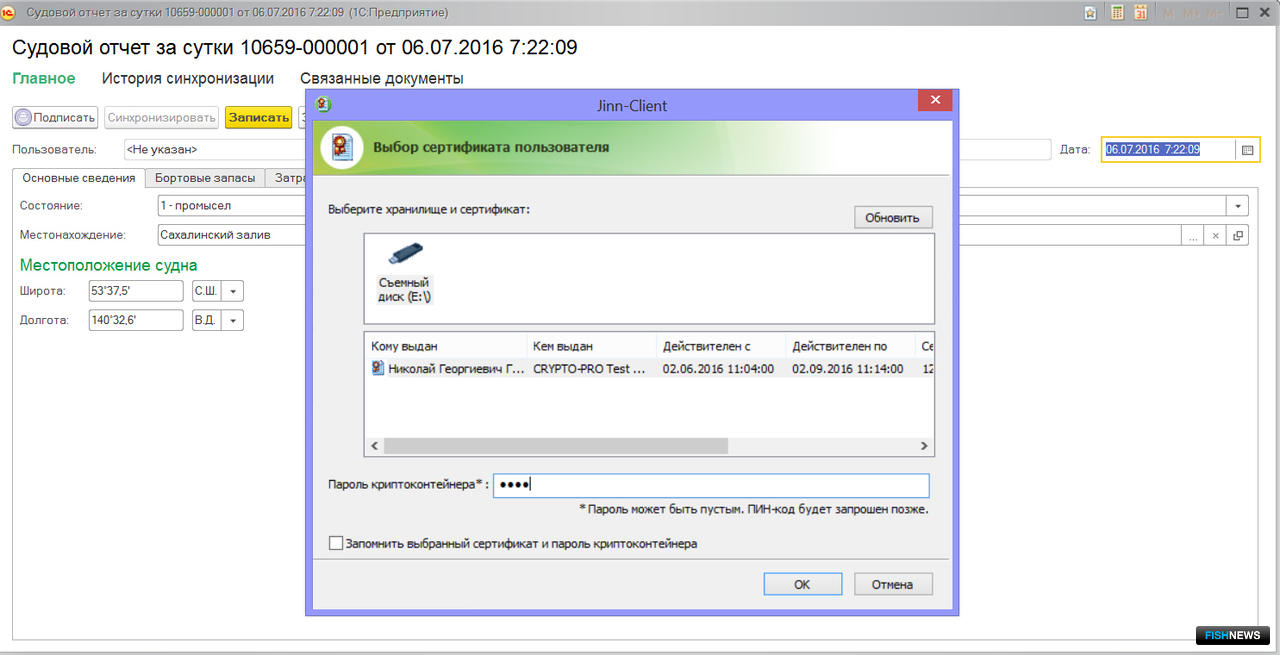This screenshot has width=1280, height=655.
Task: Maximize the 1C report window
Action: (1242, 13)
